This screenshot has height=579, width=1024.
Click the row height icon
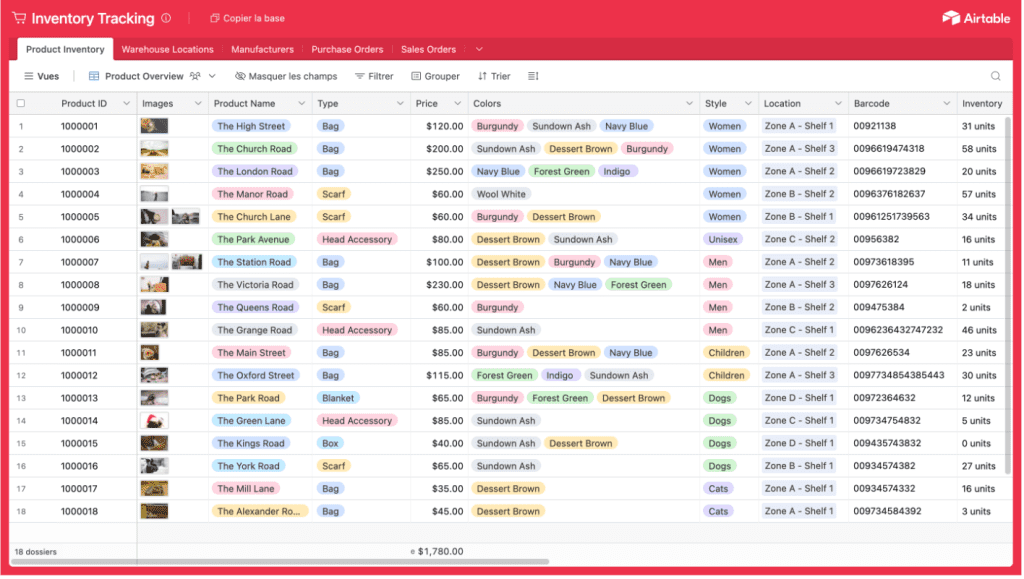point(533,76)
